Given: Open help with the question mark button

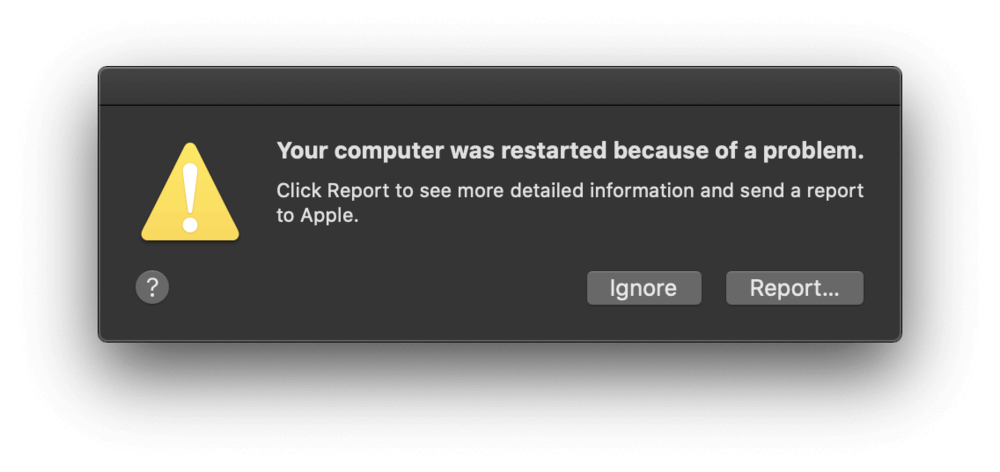Looking at the screenshot, I should tap(152, 288).
